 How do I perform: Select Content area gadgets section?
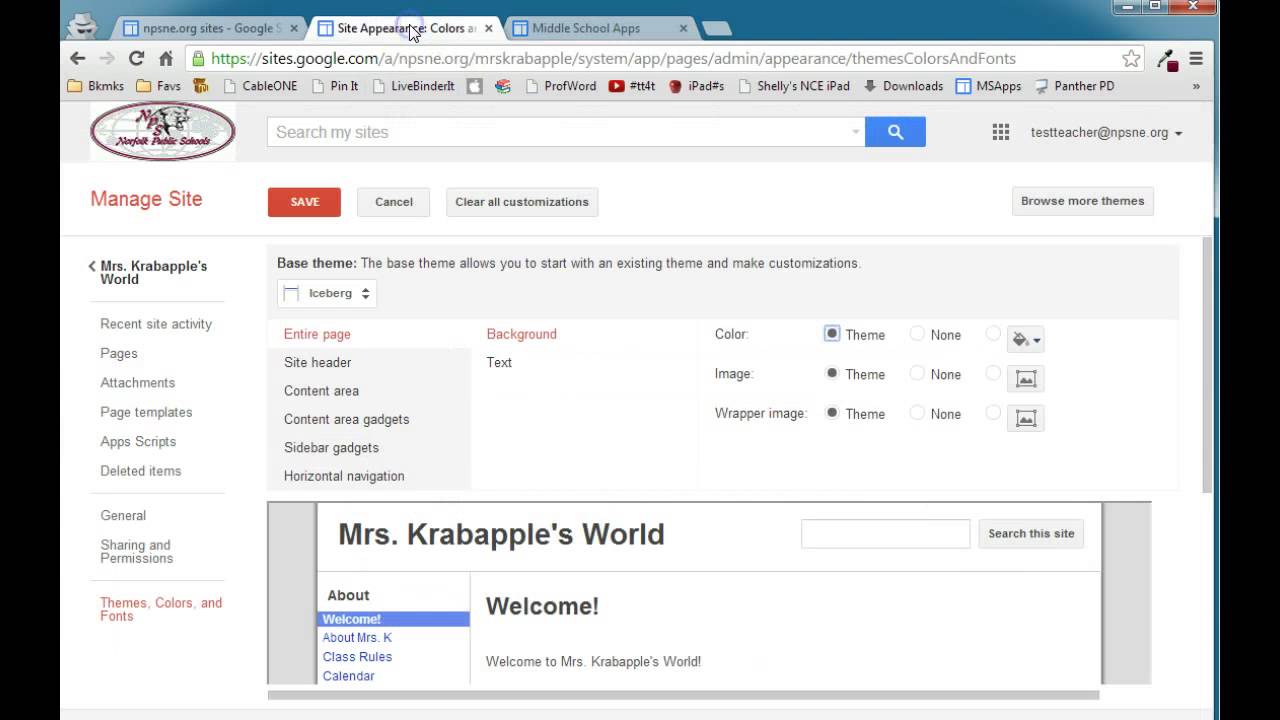click(369, 419)
